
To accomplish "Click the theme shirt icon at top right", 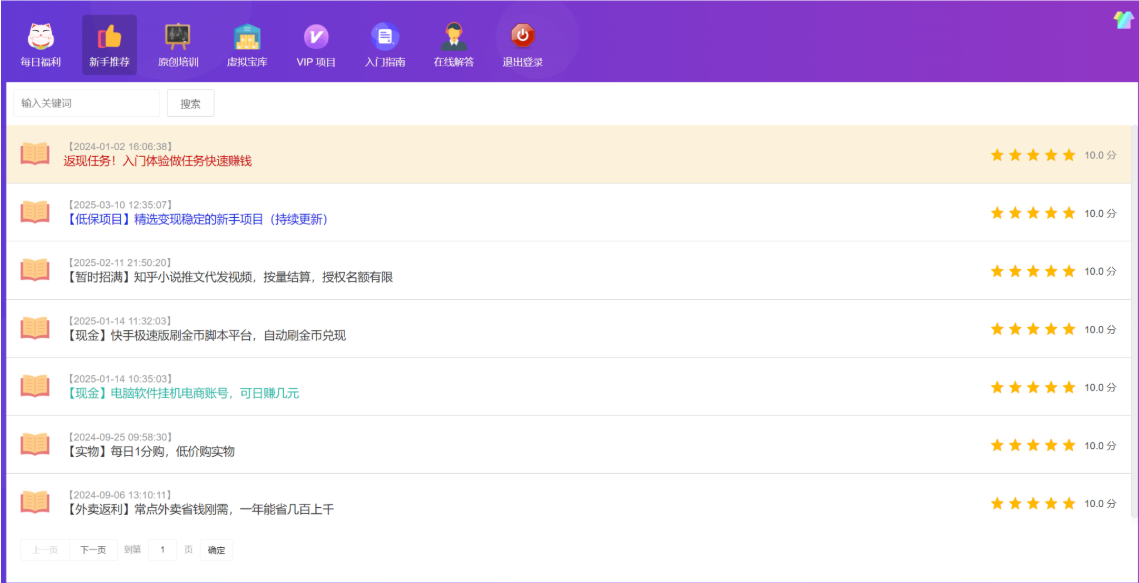I will click(x=1122, y=20).
